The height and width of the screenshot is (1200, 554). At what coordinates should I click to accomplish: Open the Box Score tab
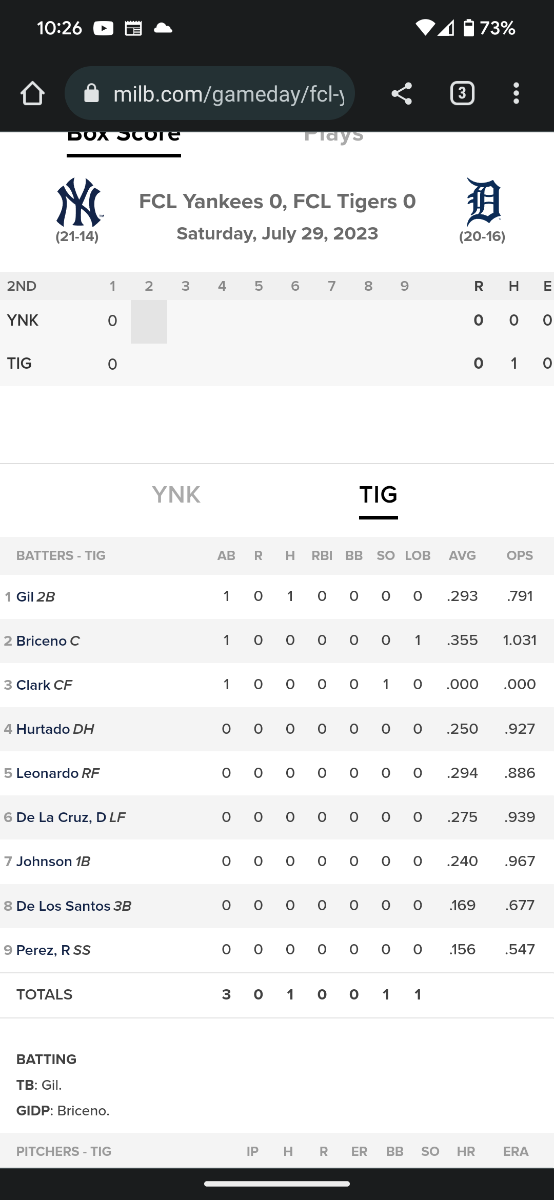(124, 136)
